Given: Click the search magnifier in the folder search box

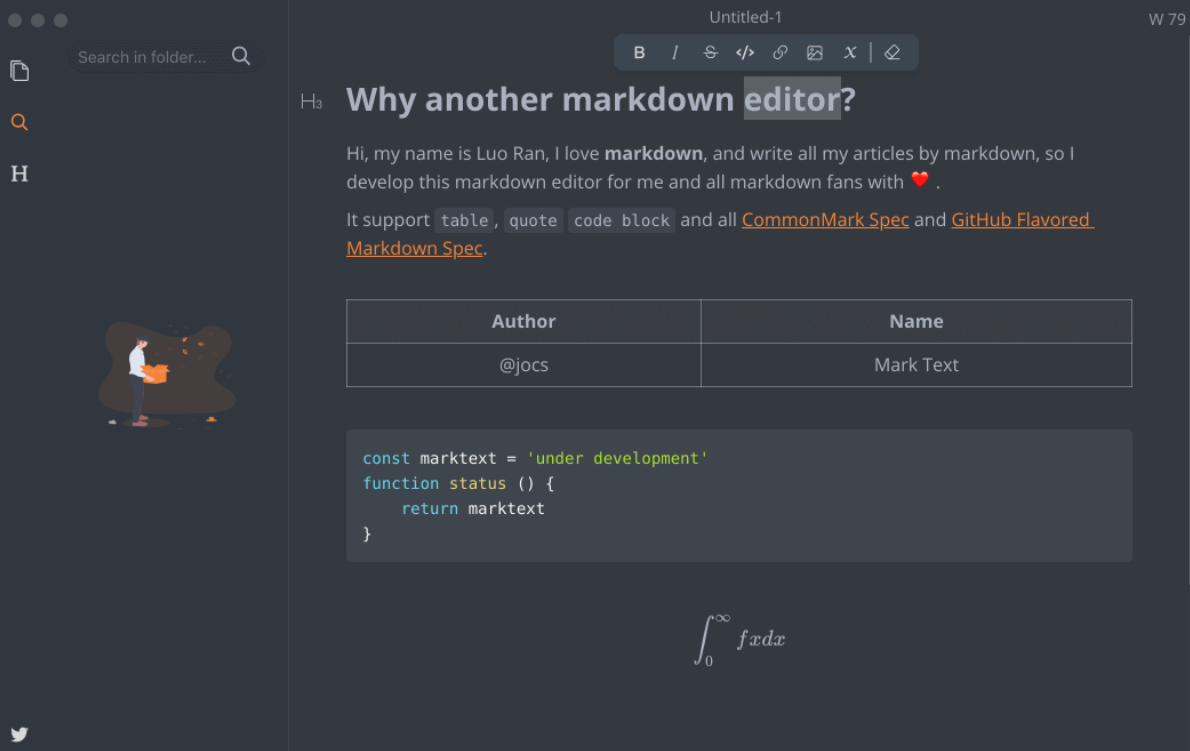Looking at the screenshot, I should tap(241, 56).
